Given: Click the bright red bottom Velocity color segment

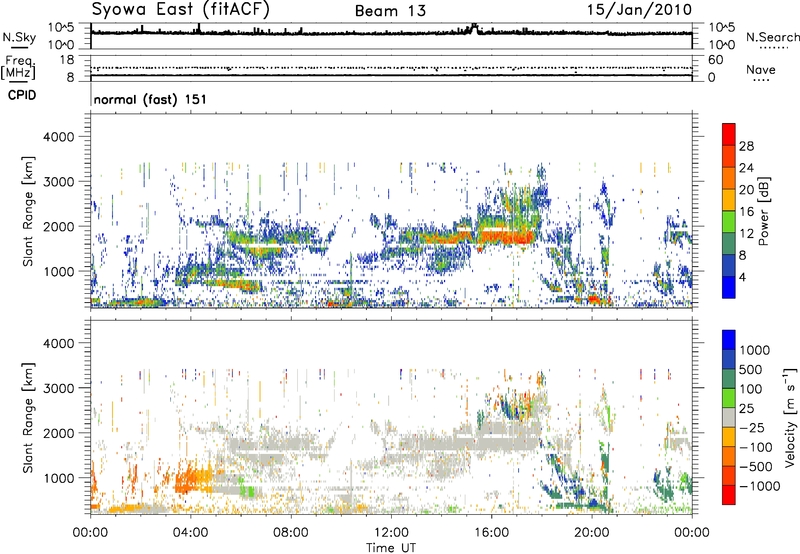Looking at the screenshot, I should pos(729,495).
